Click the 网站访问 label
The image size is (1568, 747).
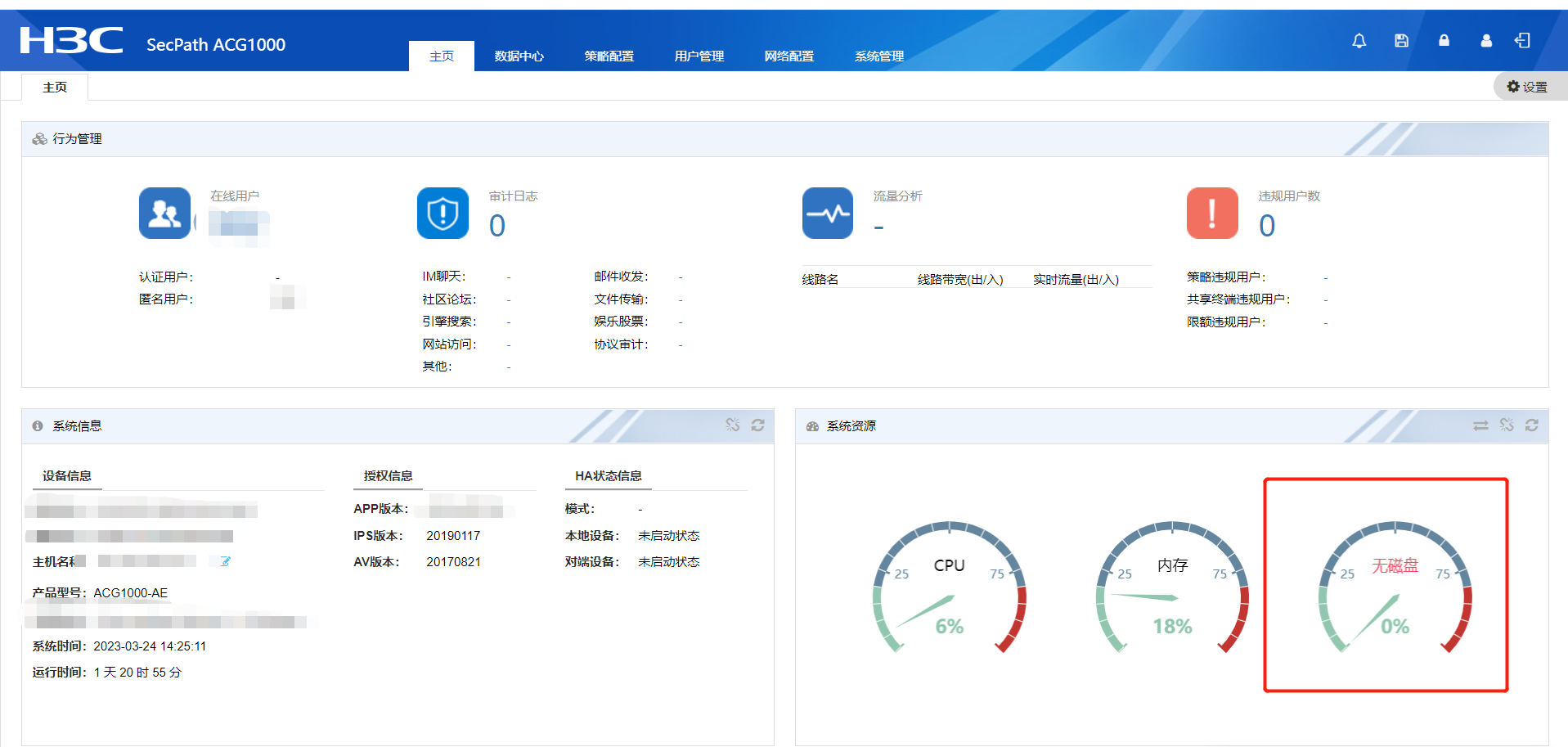click(449, 344)
